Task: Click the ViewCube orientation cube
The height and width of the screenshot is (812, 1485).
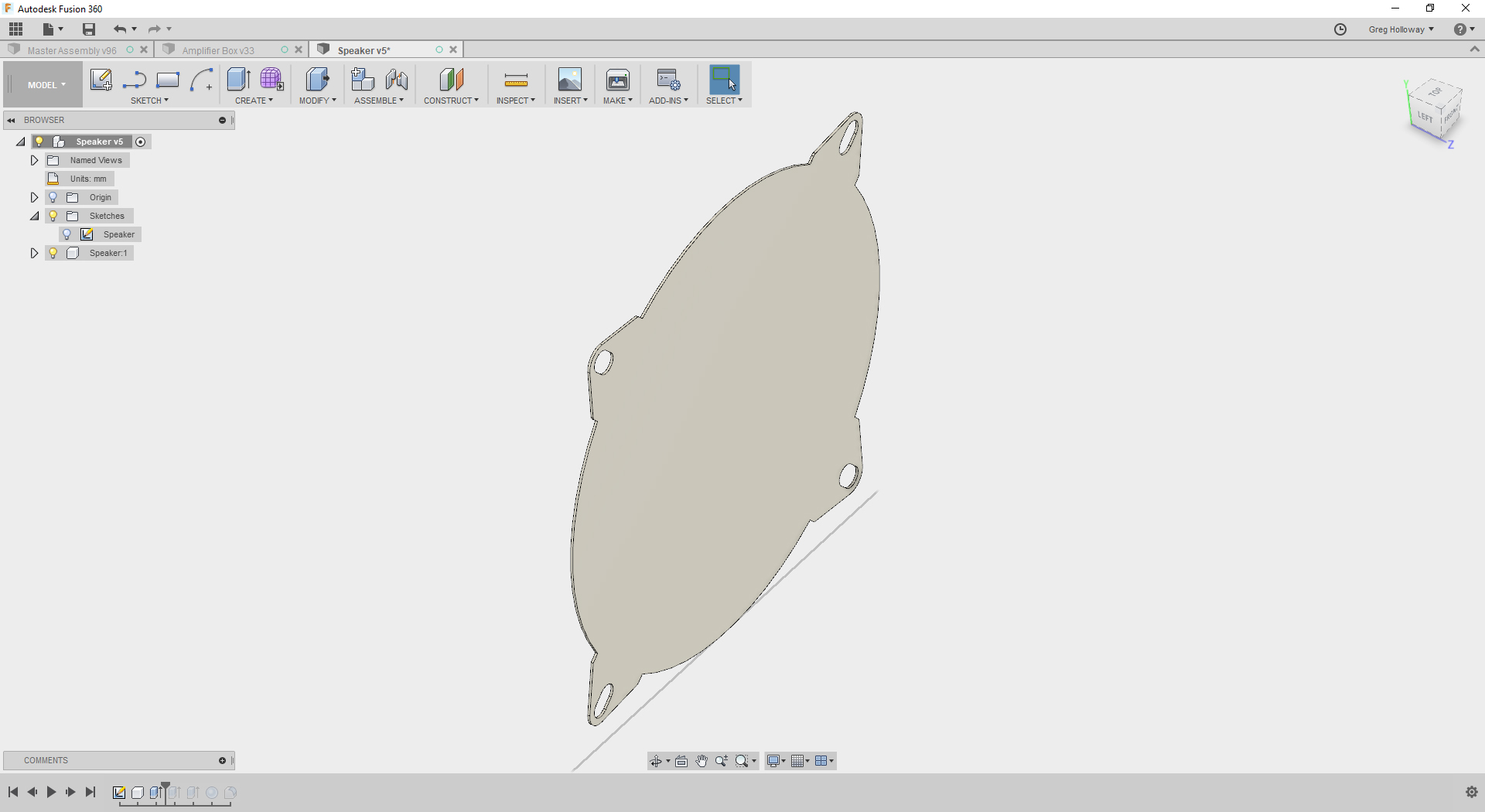Action: [x=1435, y=111]
